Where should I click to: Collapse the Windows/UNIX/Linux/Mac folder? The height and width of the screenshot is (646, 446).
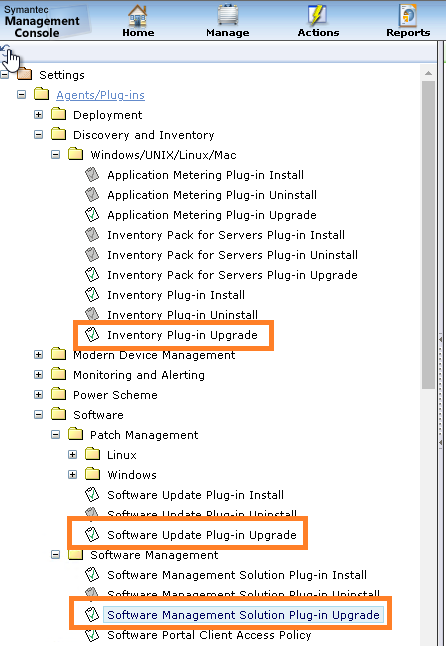[x=55, y=154]
